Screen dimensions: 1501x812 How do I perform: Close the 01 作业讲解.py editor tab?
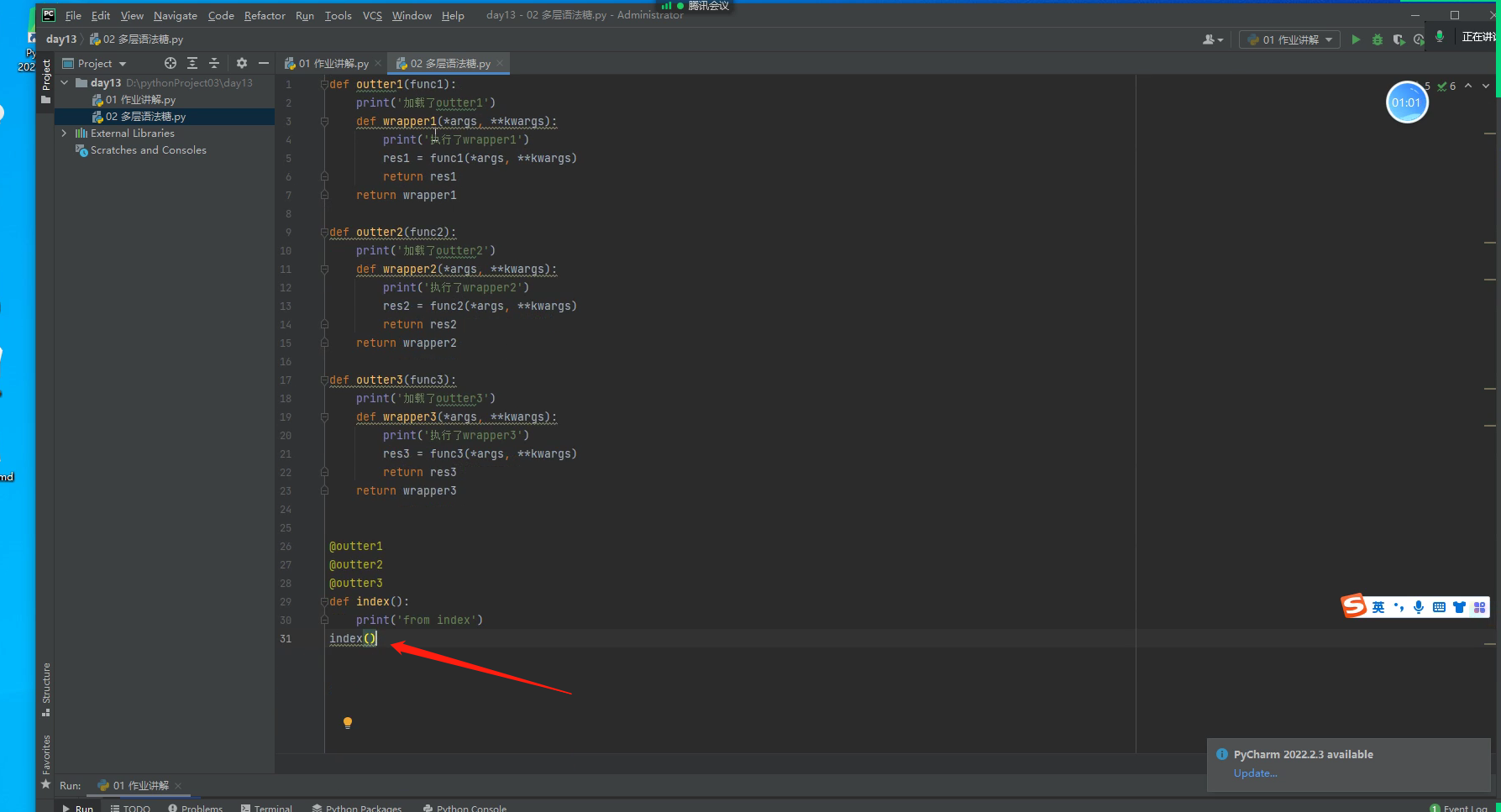coord(378,63)
